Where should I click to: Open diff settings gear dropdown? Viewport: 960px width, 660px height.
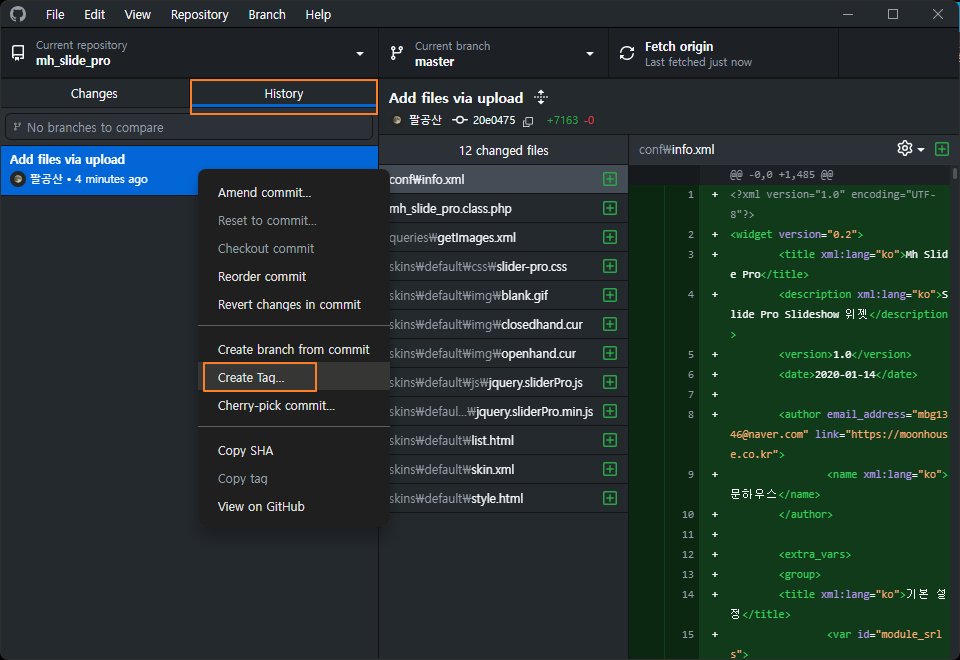pyautogui.click(x=910, y=148)
